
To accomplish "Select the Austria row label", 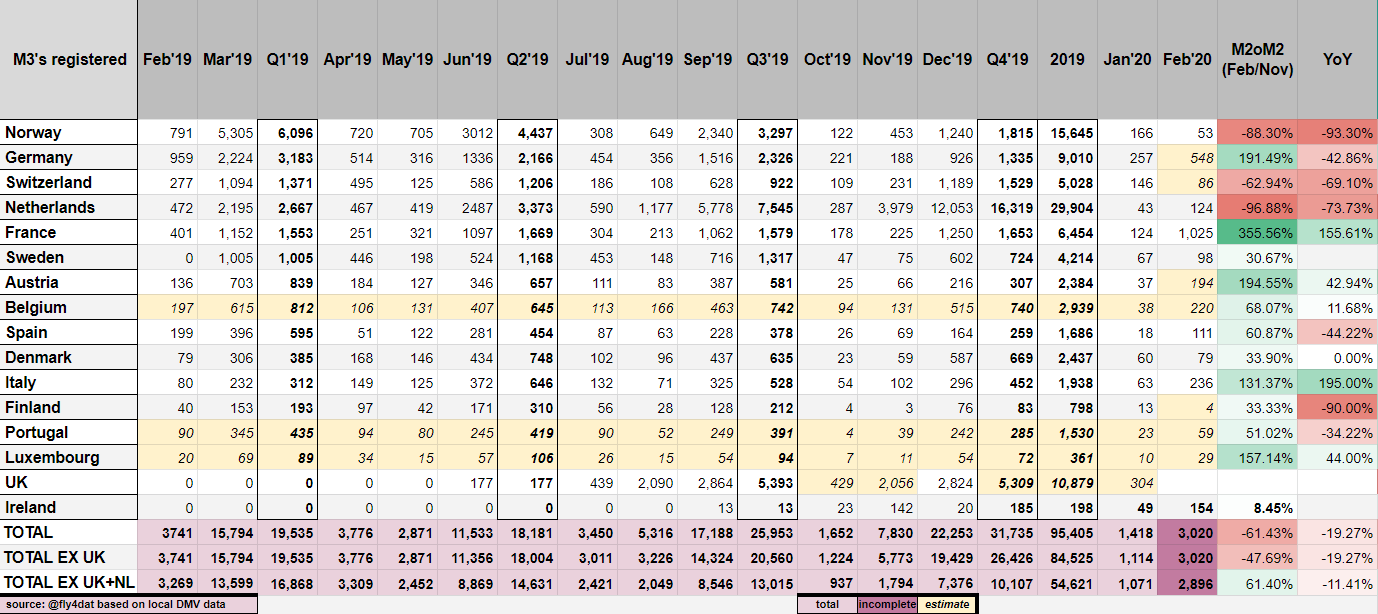I will pos(69,282).
